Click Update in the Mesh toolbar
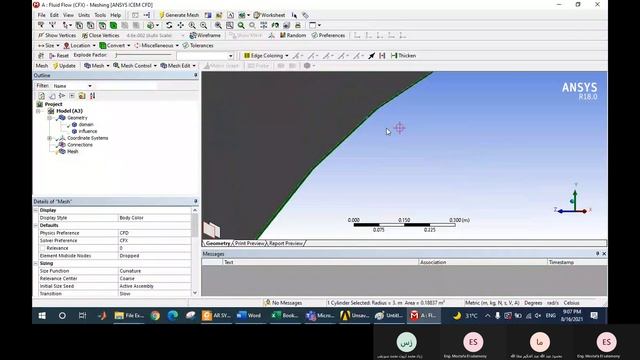The width and height of the screenshot is (640, 360). [x=64, y=66]
